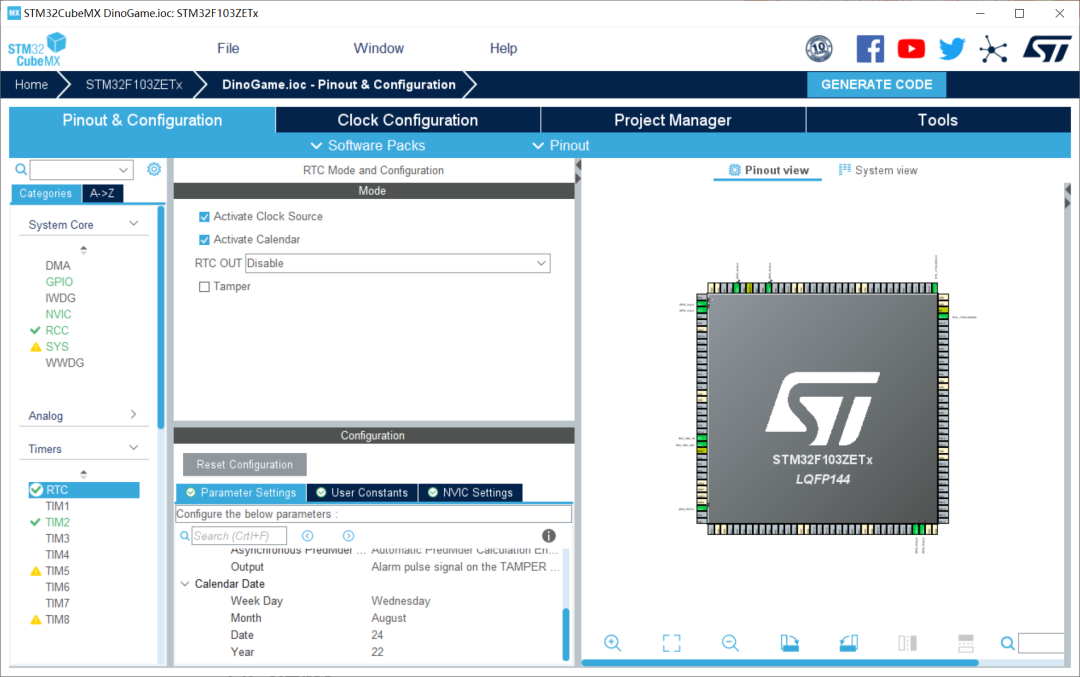The image size is (1080, 677).
Task: Click the GENERATE CODE button
Action: pyautogui.click(x=876, y=85)
